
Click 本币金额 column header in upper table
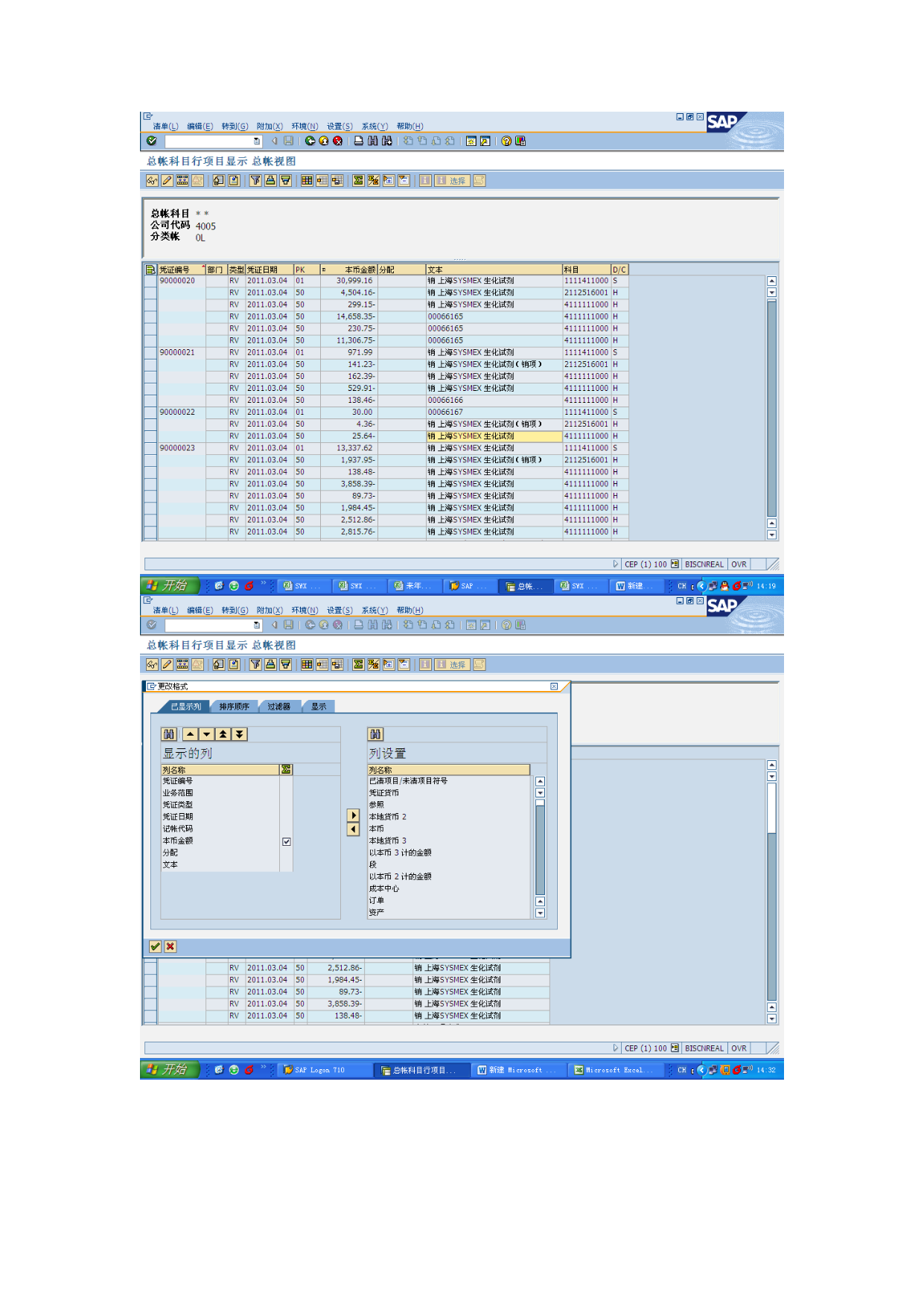click(348, 270)
